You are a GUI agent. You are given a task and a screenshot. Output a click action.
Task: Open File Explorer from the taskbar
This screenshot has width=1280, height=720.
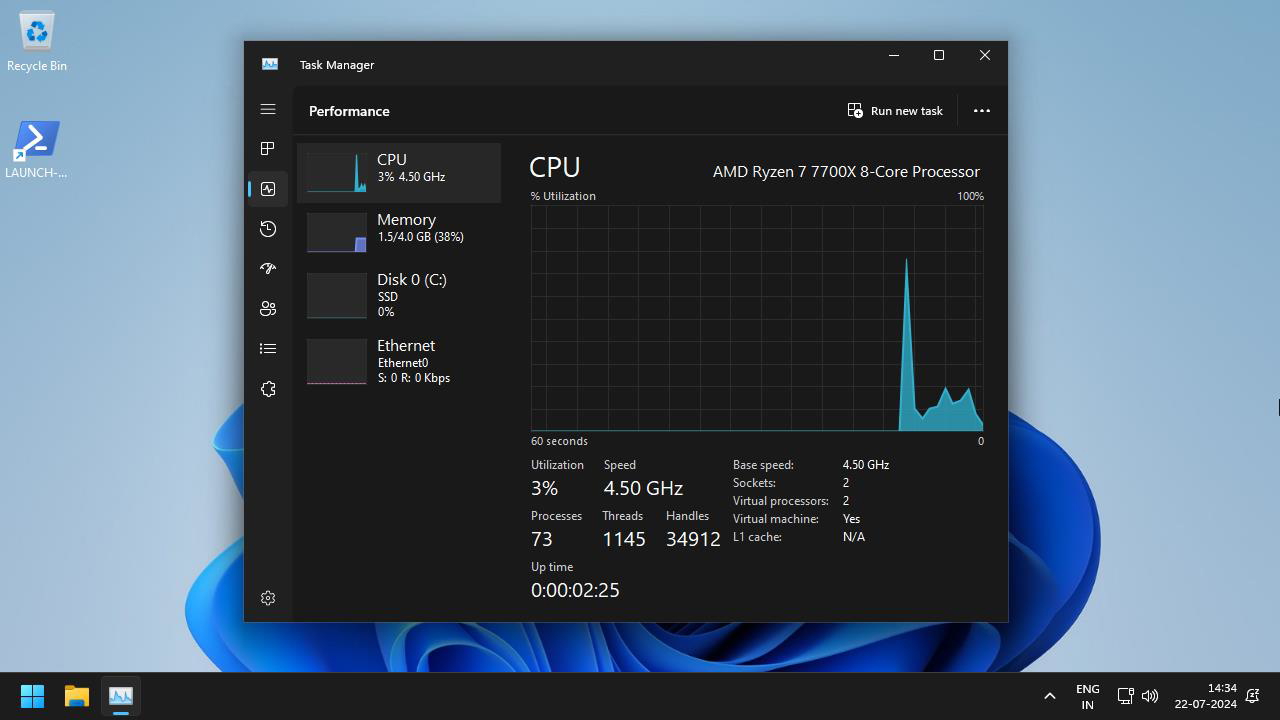click(x=76, y=694)
